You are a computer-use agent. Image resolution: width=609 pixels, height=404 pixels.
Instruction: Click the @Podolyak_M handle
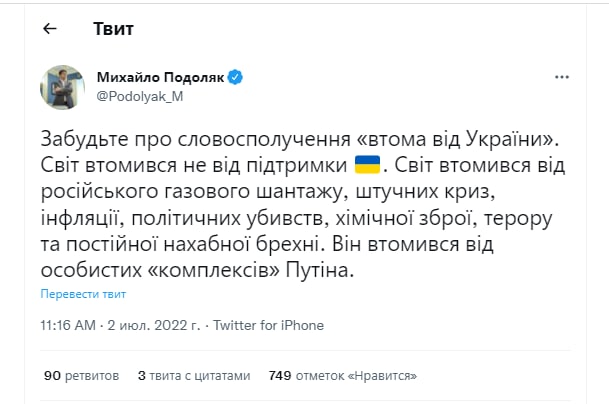[x=140, y=96]
